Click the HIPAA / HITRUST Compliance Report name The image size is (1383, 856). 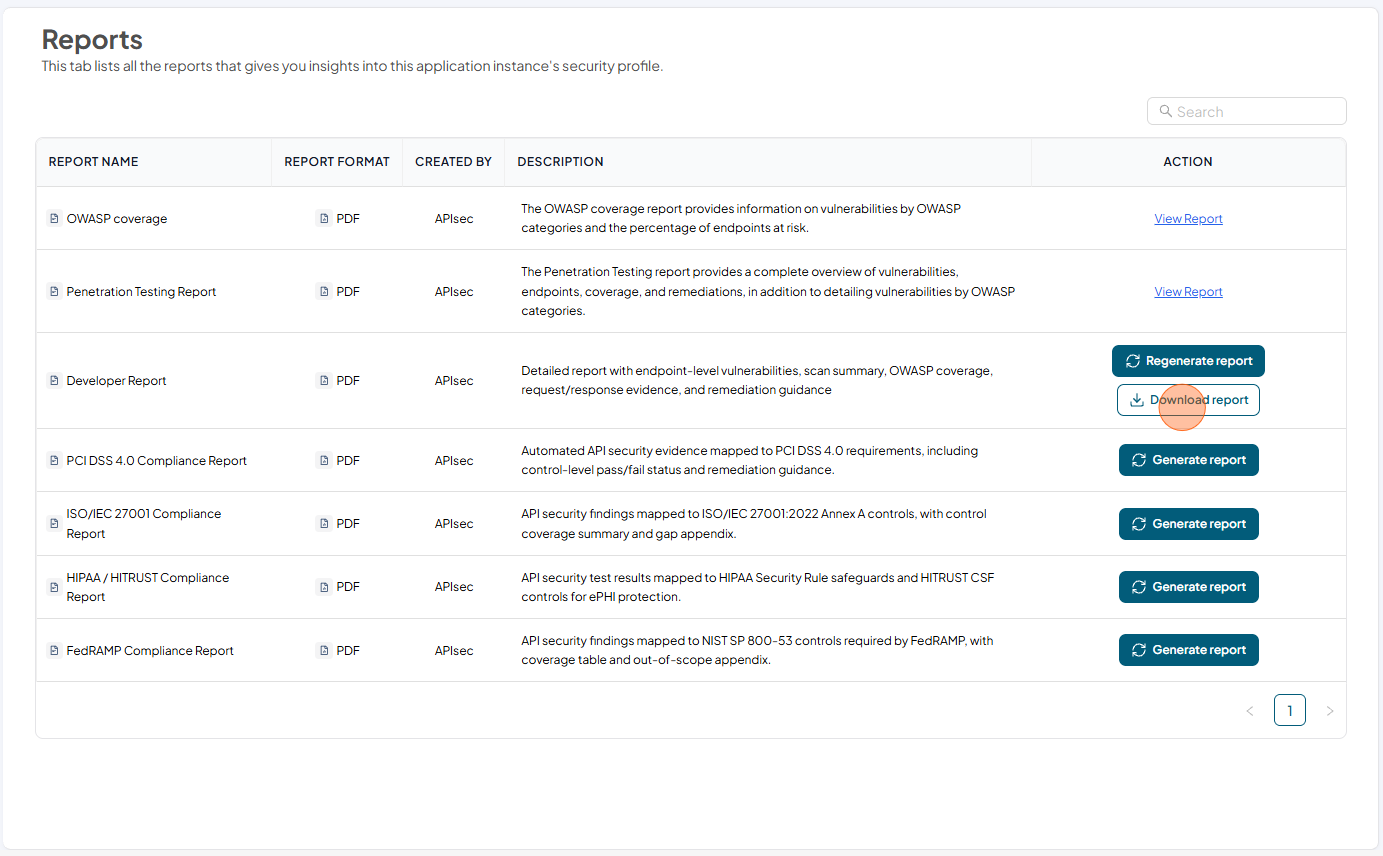point(148,587)
